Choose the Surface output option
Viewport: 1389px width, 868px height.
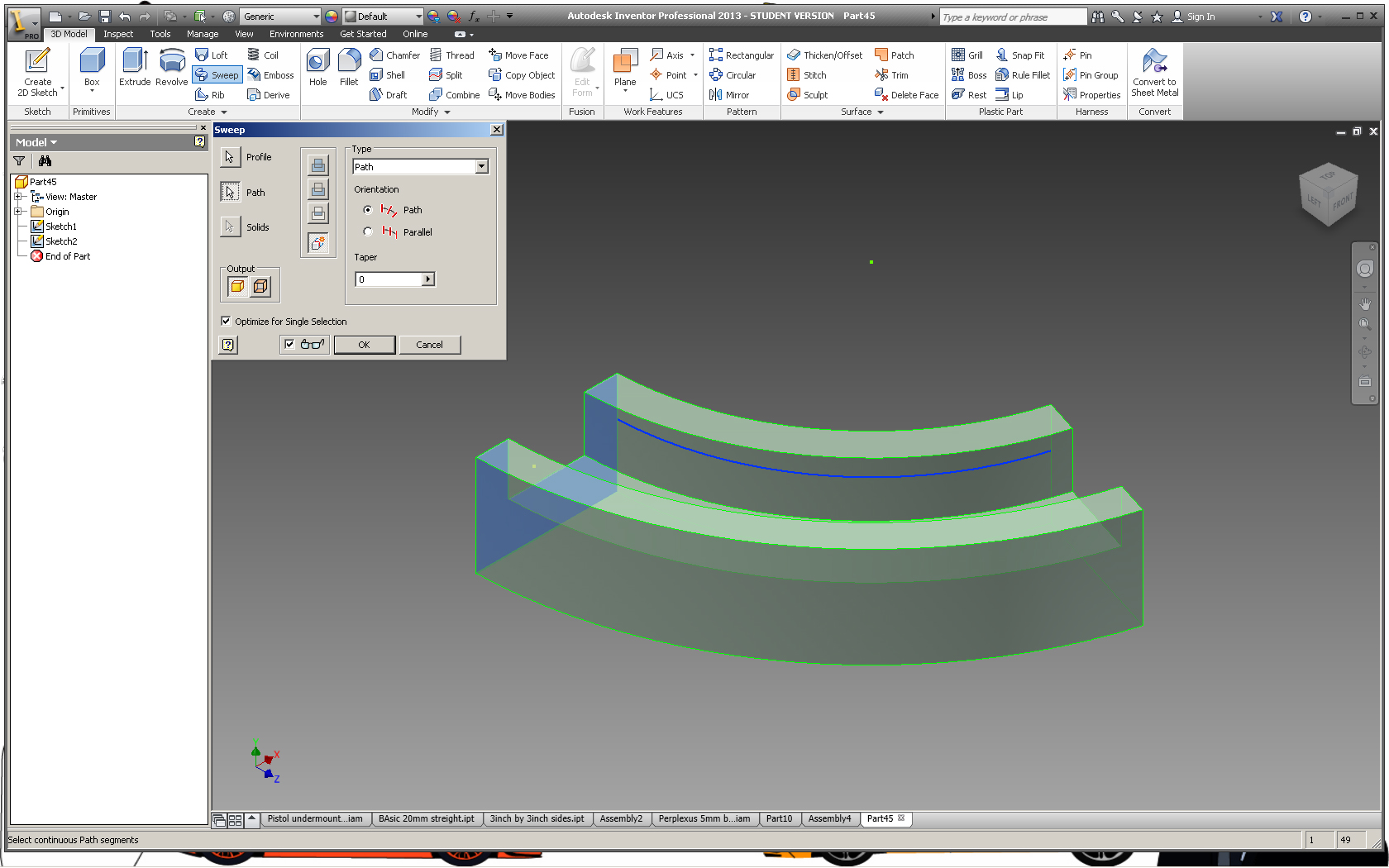(260, 286)
